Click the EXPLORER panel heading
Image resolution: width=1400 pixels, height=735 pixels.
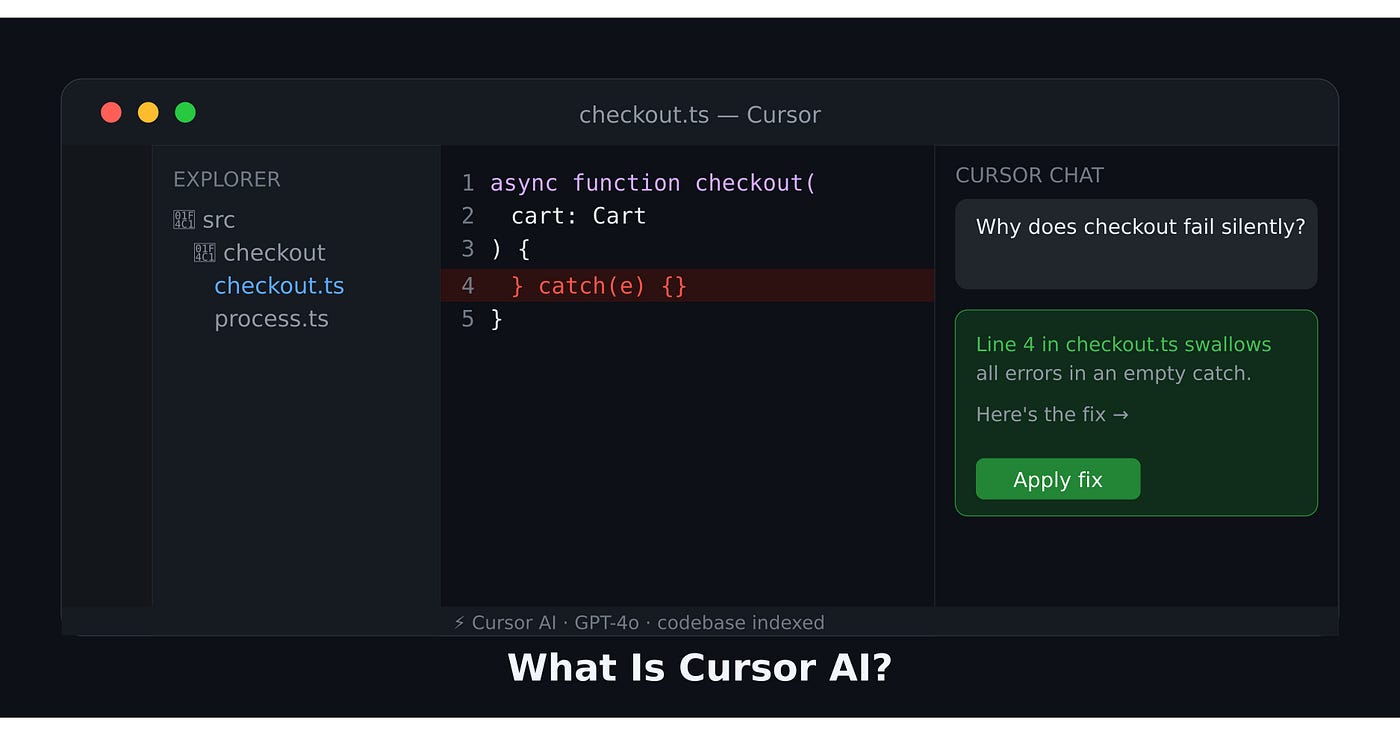(227, 179)
